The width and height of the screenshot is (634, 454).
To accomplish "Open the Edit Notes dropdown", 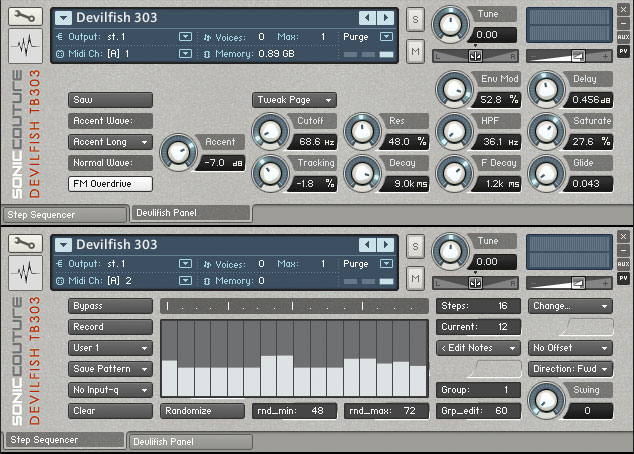I will [478, 348].
